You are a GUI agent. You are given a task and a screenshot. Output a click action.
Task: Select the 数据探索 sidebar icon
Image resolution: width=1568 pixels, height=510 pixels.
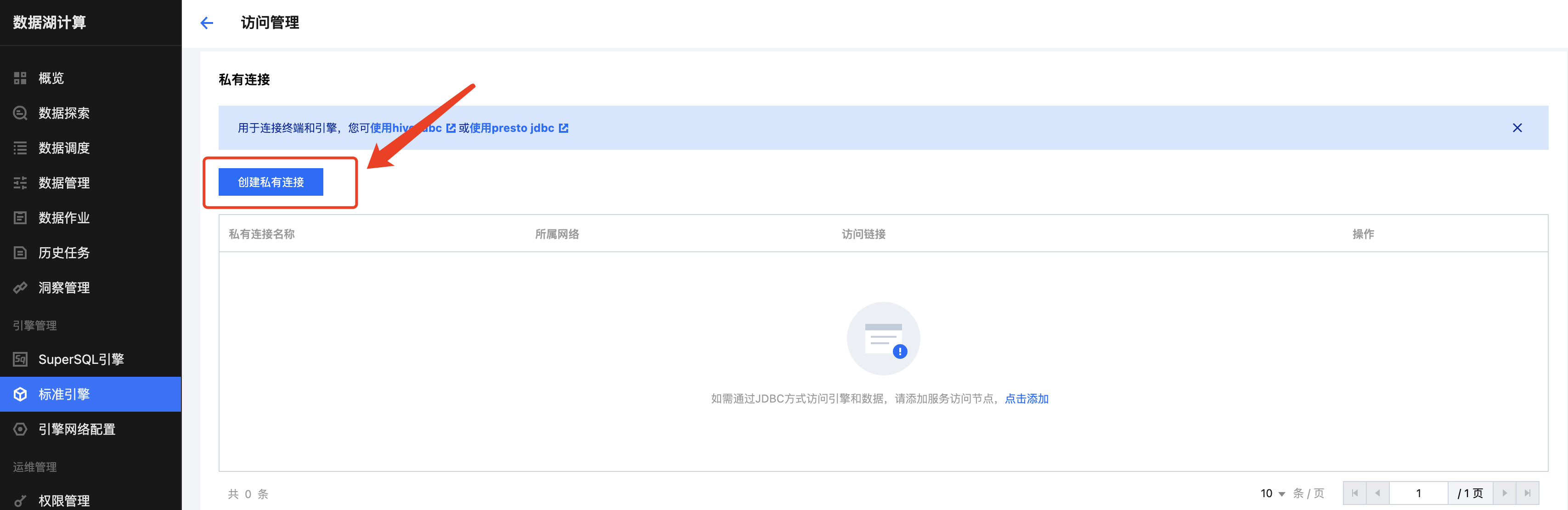click(x=20, y=113)
